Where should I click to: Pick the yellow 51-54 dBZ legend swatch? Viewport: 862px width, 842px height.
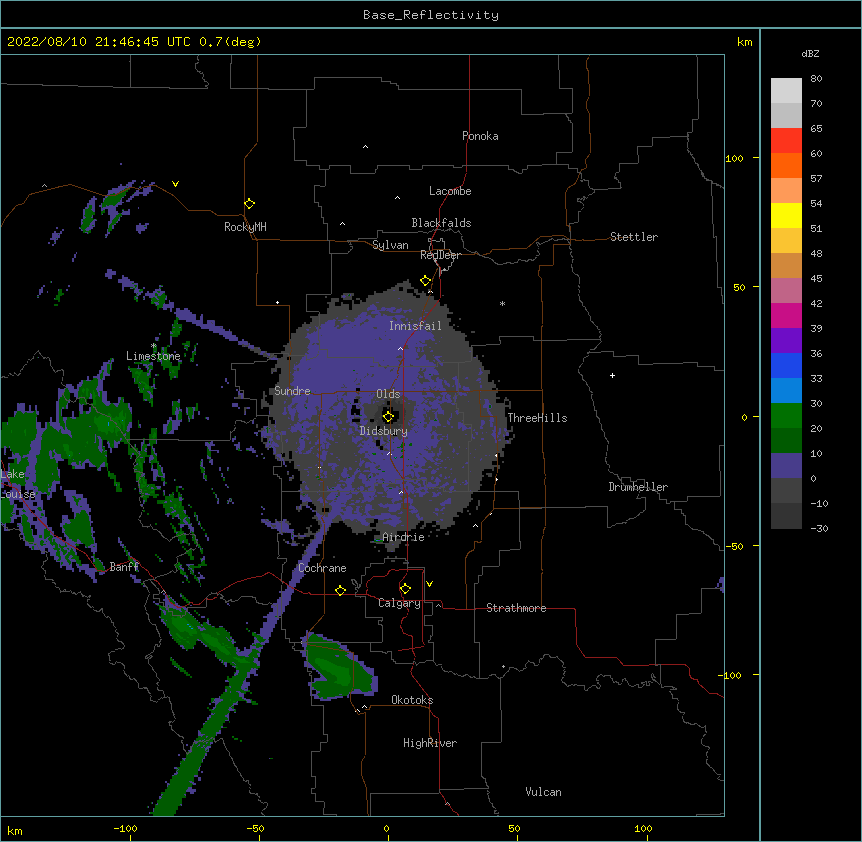point(786,215)
